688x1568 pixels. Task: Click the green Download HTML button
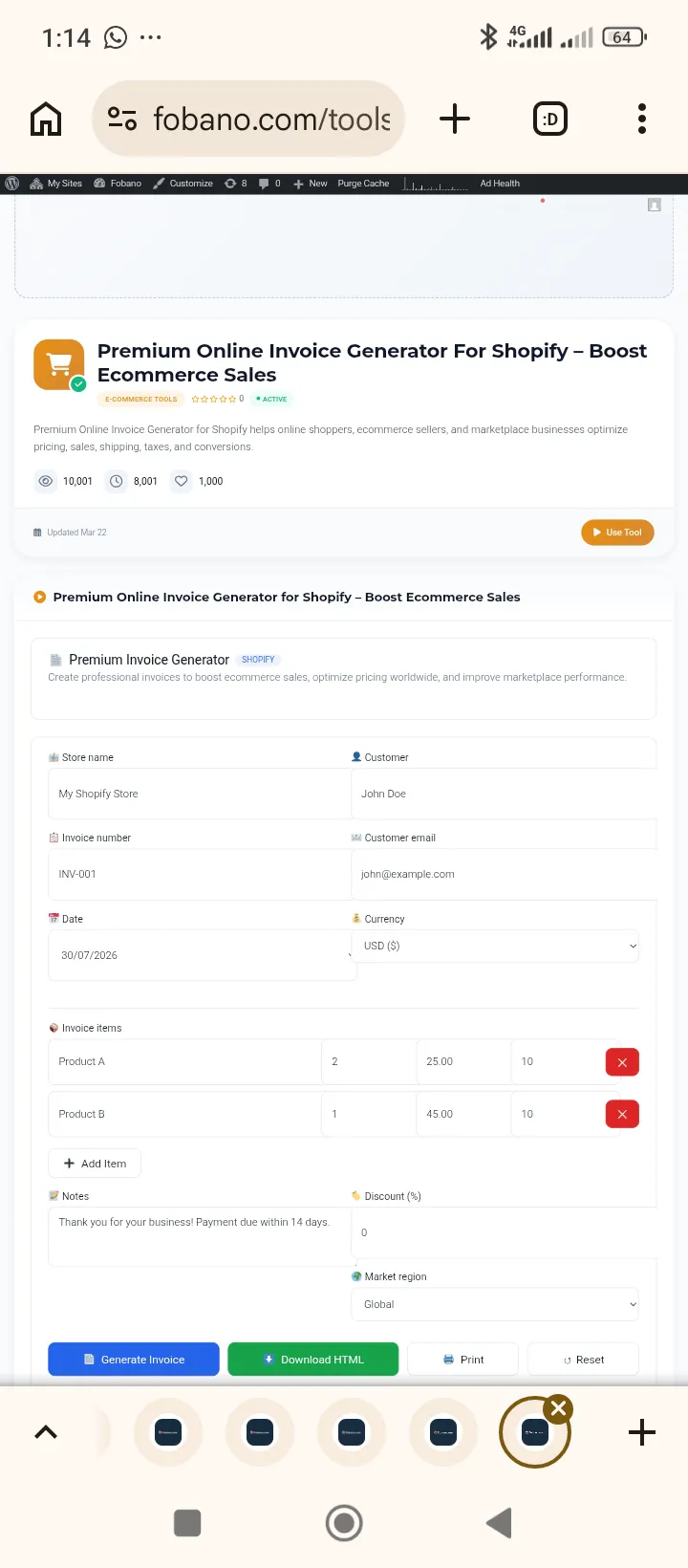[313, 1360]
